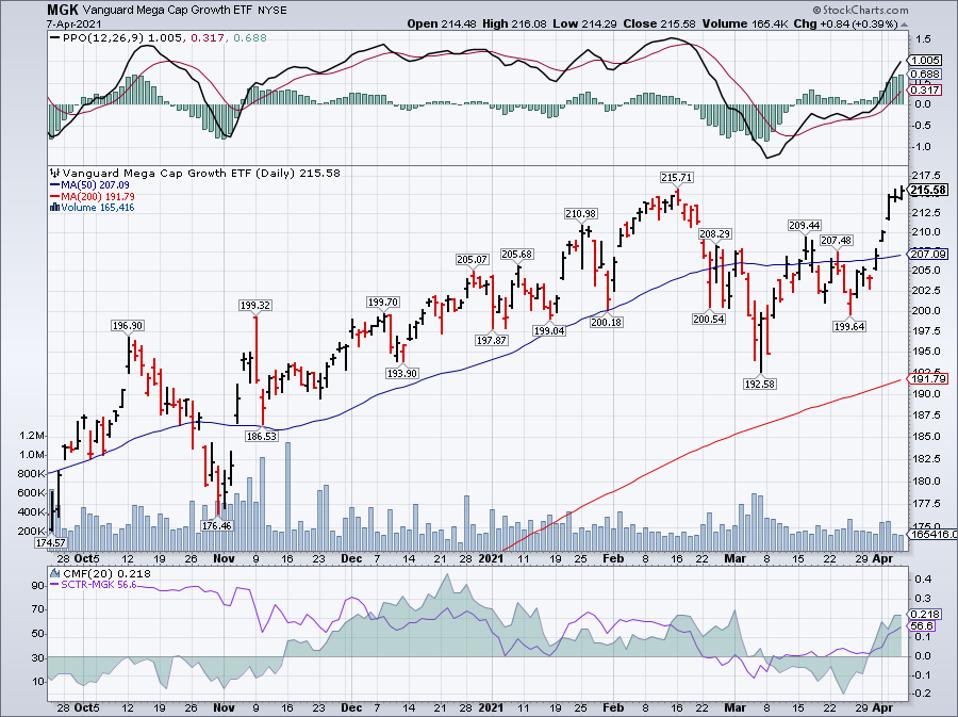Click the 174.57 September low label
This screenshot has width=958, height=717.
coord(51,542)
